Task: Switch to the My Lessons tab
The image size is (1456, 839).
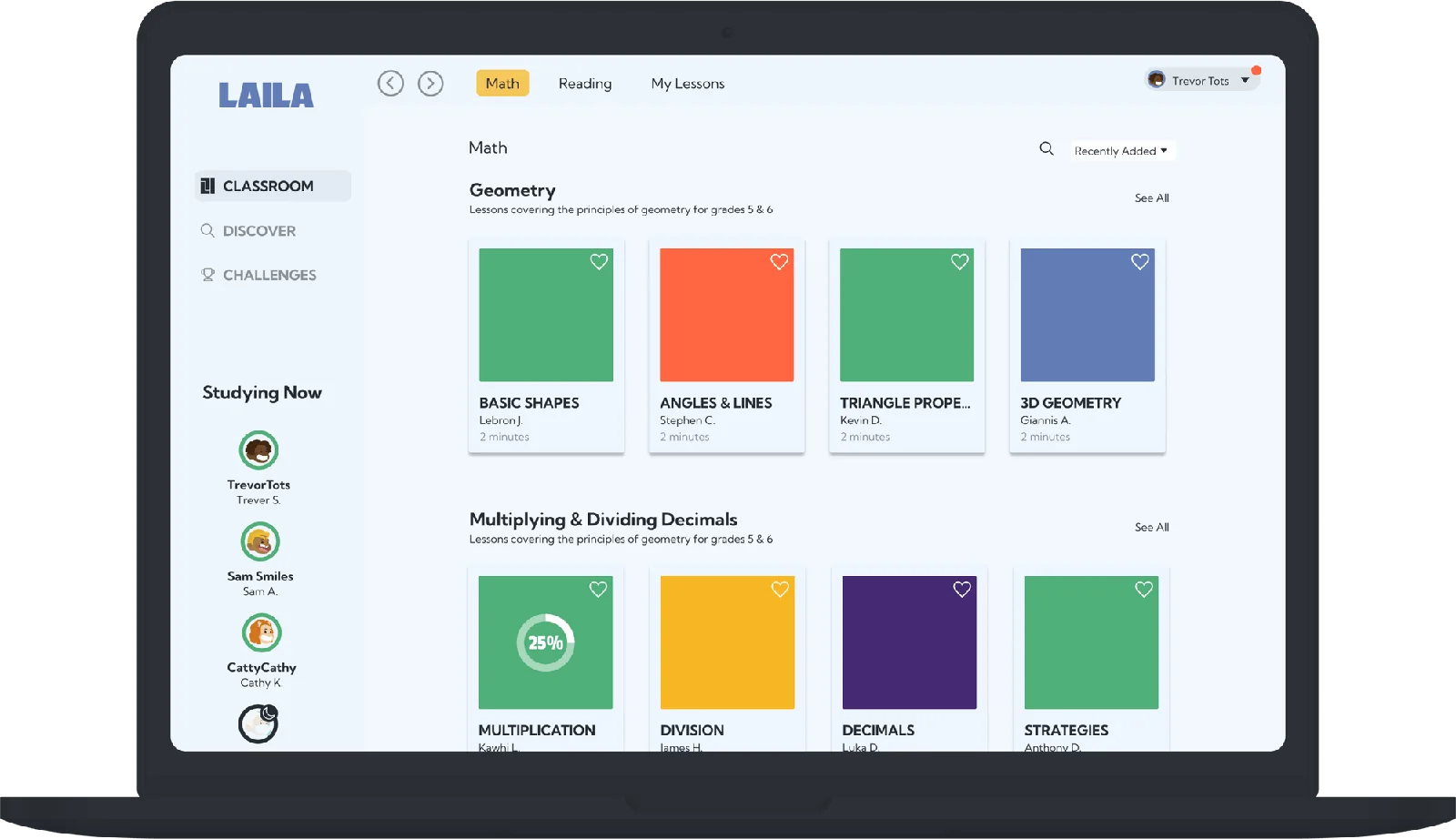Action: (688, 84)
